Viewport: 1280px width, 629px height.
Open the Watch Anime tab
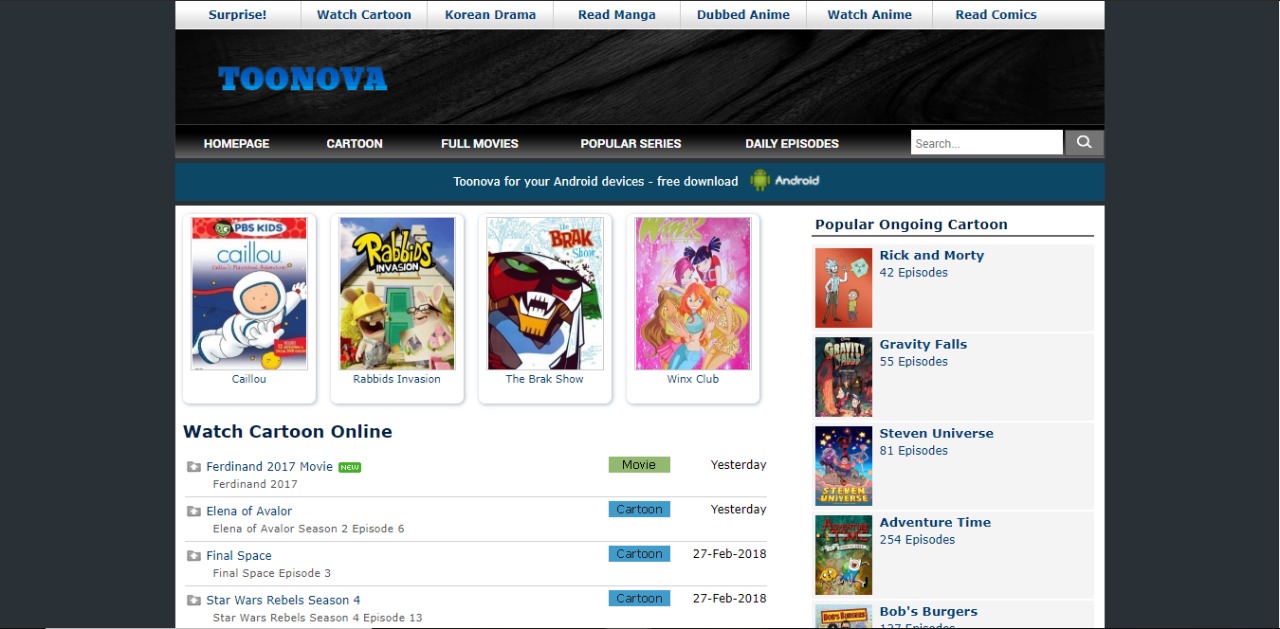[869, 15]
